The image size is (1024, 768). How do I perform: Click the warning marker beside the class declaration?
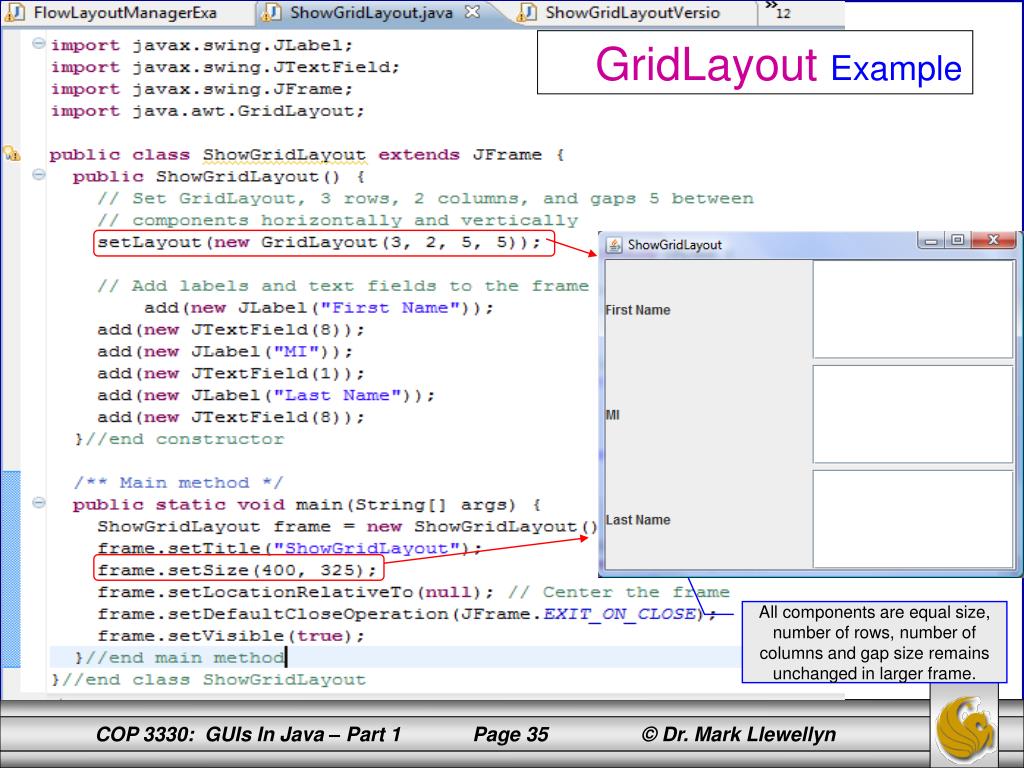tap(12, 154)
